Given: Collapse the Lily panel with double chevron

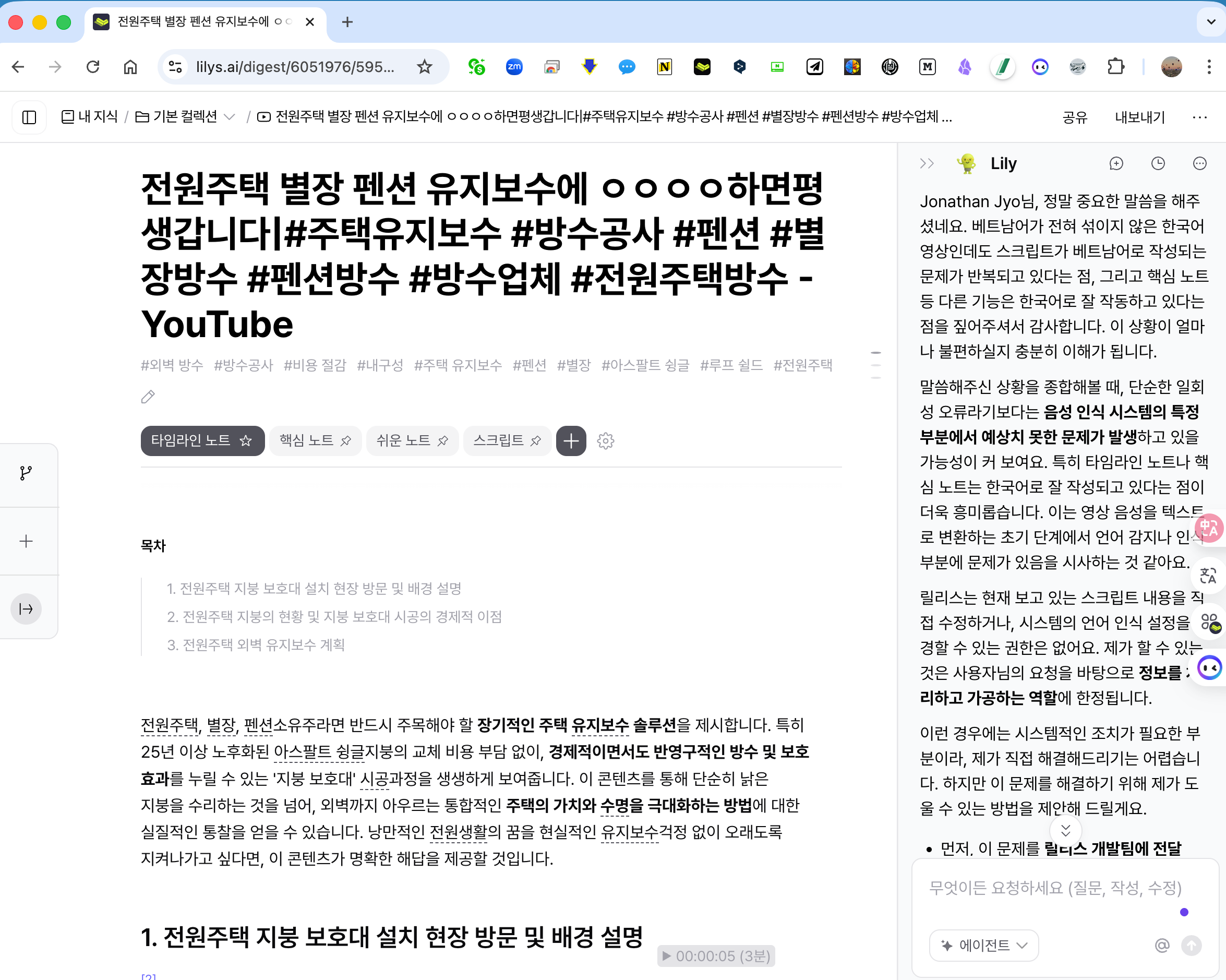Looking at the screenshot, I should 927,164.
